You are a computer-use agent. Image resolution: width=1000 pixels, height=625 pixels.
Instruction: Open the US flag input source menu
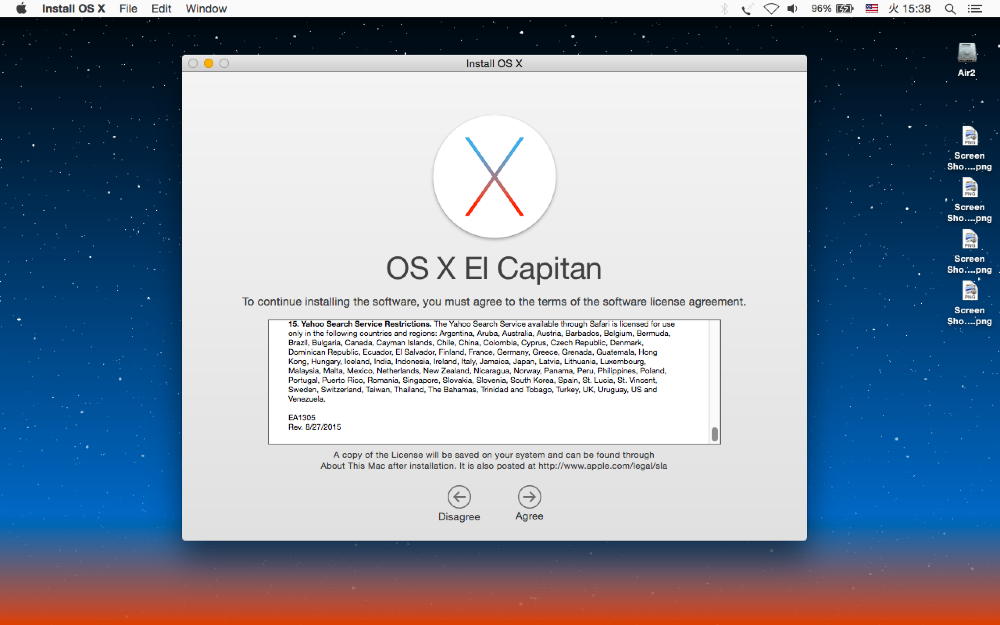872,8
